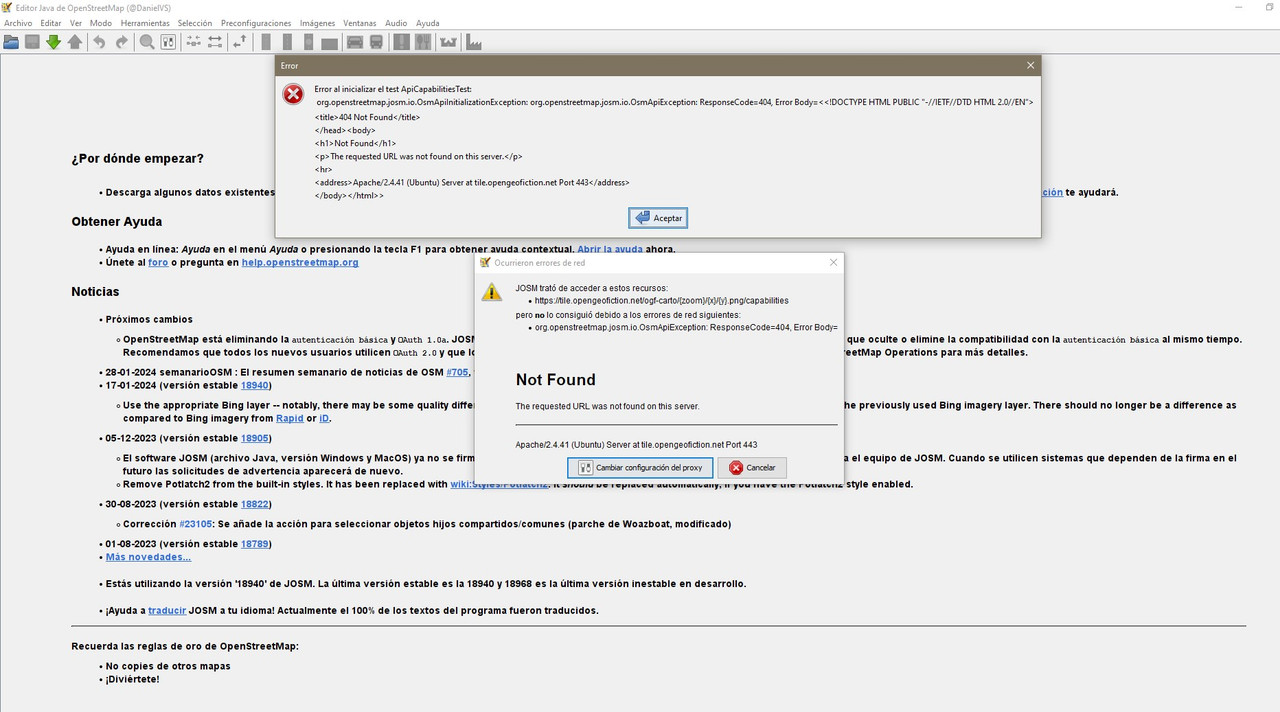The width and height of the screenshot is (1280, 712).
Task: Click the 'Obtener Ayuda' heading
Action: (116, 222)
